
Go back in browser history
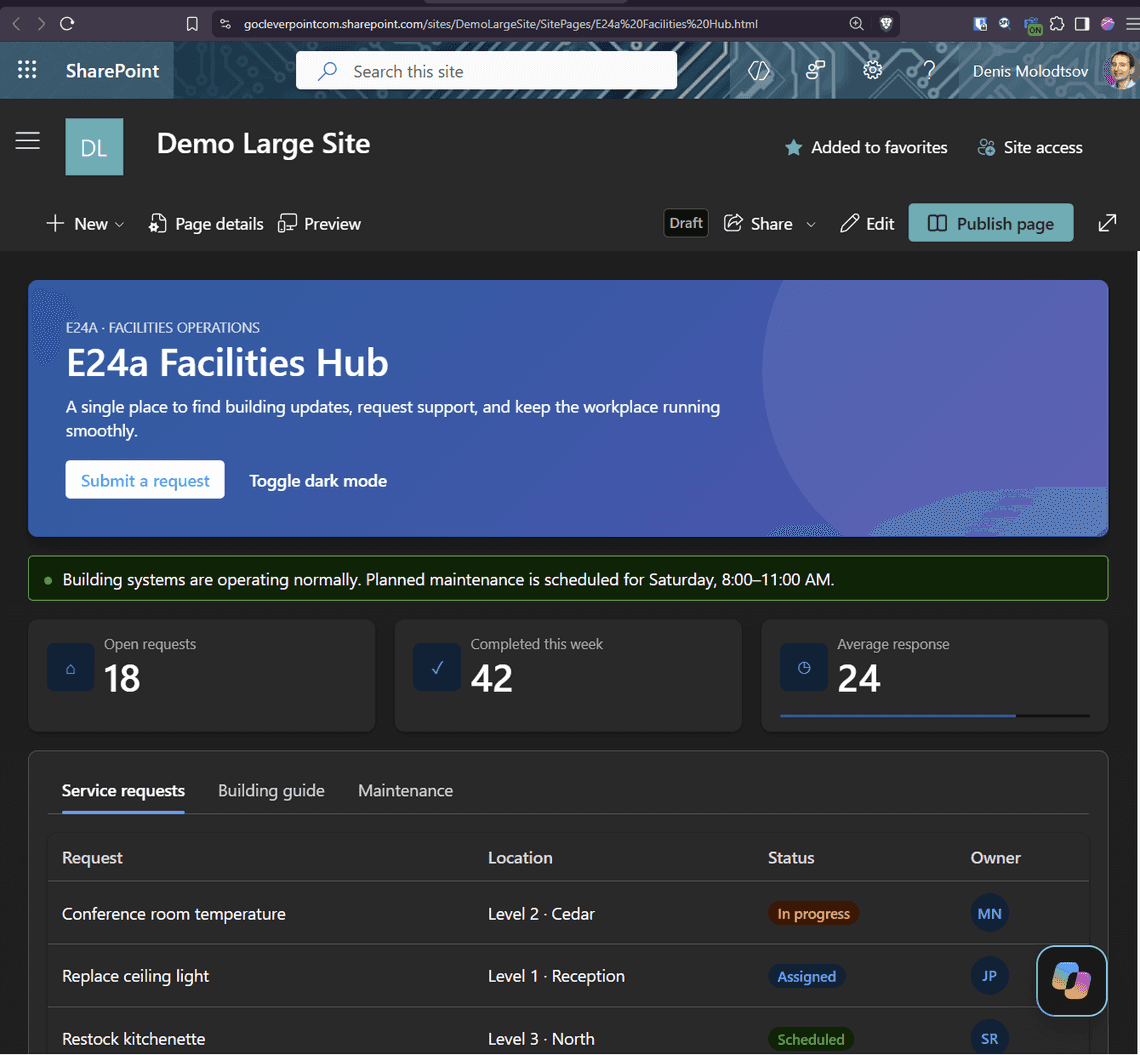(17, 24)
